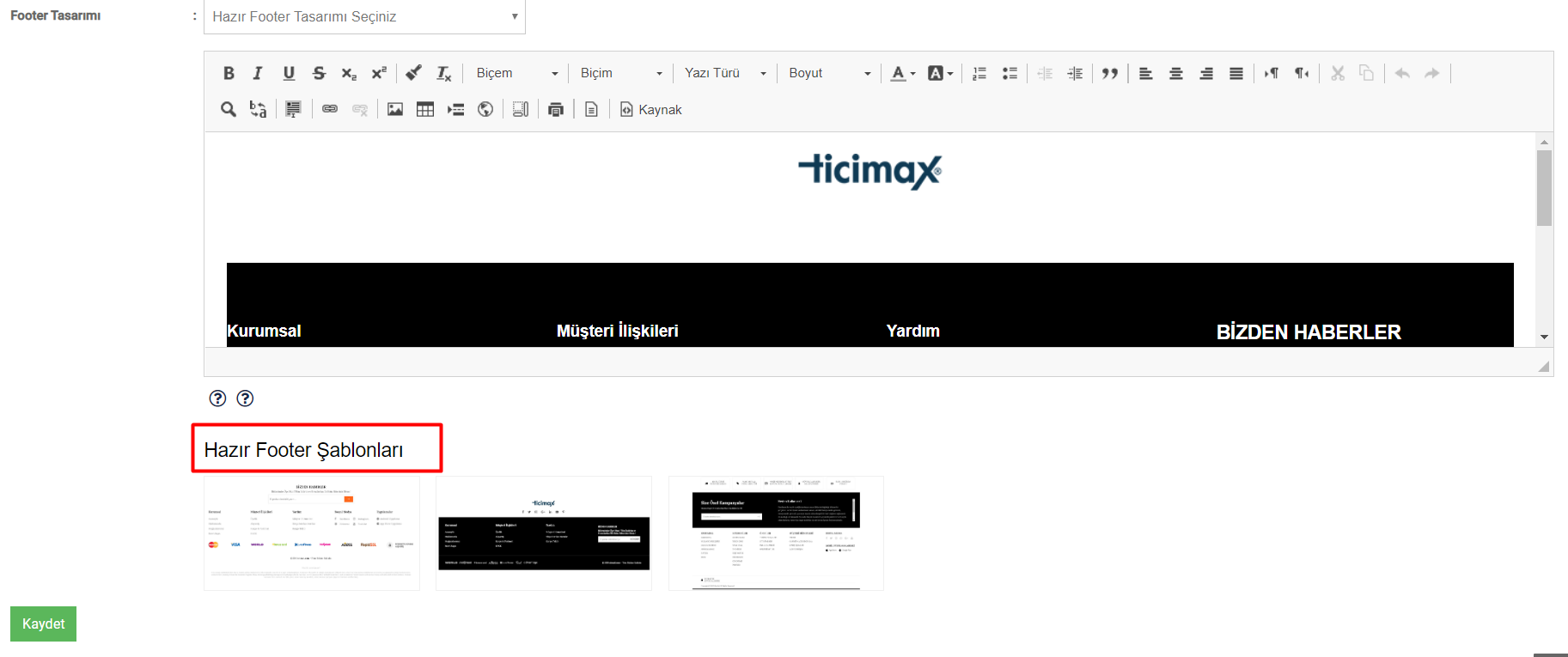Insert an image into the editor
1568x657 pixels.
coord(395,109)
